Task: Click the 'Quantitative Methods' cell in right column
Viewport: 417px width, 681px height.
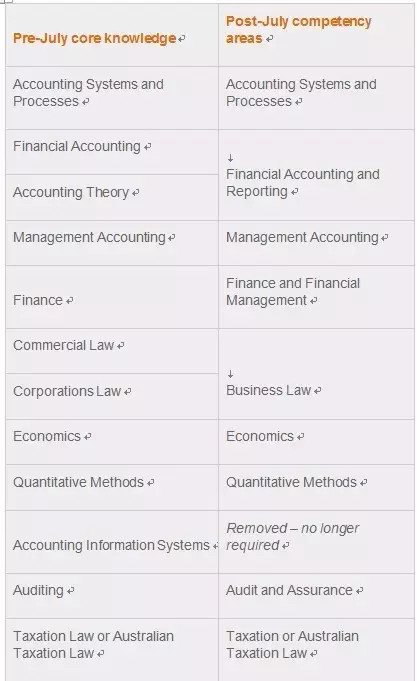Action: click(317, 487)
